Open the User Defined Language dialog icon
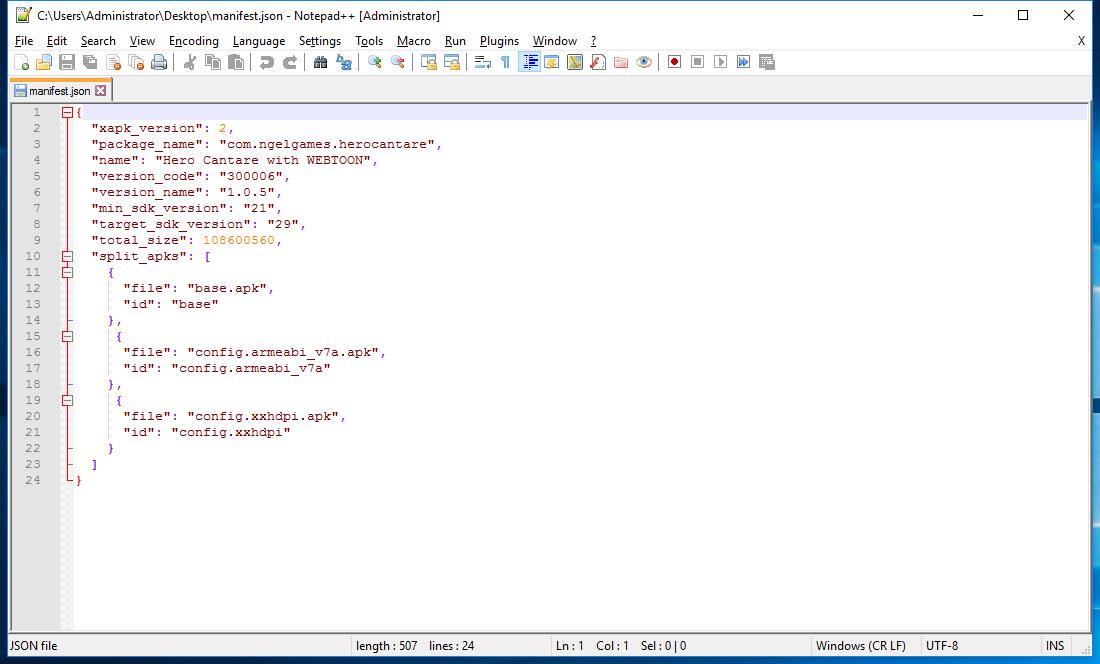Viewport: 1100px width, 664px height. [552, 62]
